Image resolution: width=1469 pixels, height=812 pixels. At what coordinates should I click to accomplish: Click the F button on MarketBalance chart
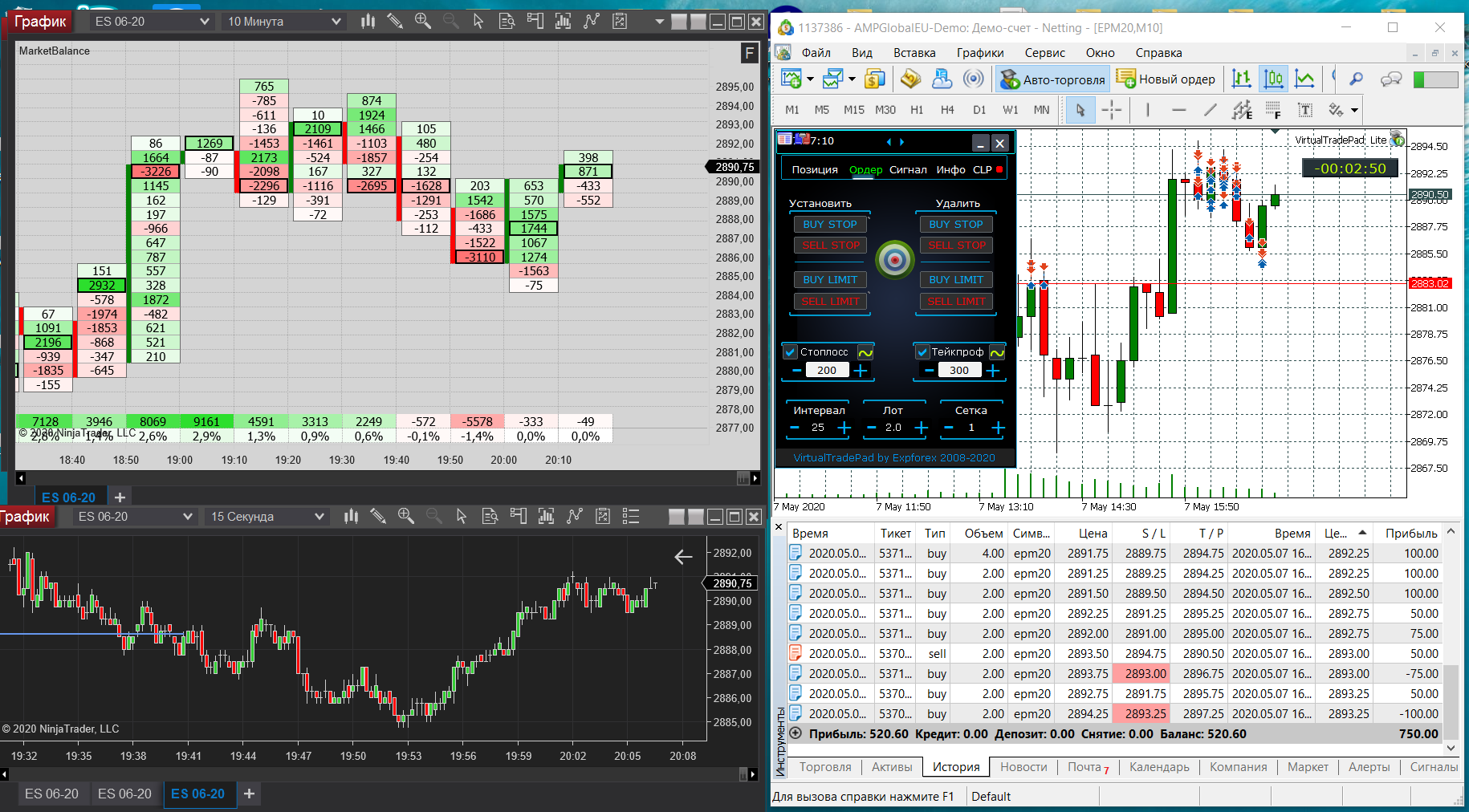tap(749, 53)
